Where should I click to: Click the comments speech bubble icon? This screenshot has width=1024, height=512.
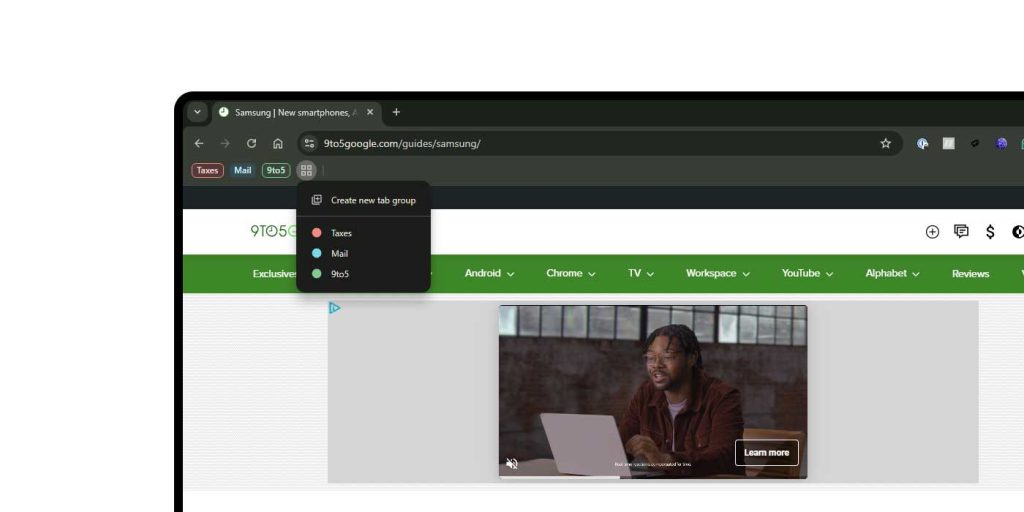coord(961,232)
